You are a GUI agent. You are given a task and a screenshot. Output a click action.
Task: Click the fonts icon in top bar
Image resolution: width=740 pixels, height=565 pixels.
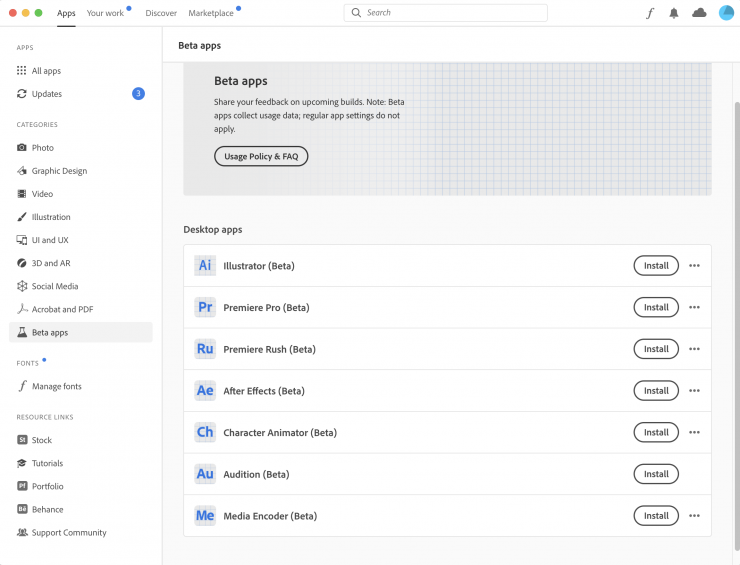tap(649, 13)
